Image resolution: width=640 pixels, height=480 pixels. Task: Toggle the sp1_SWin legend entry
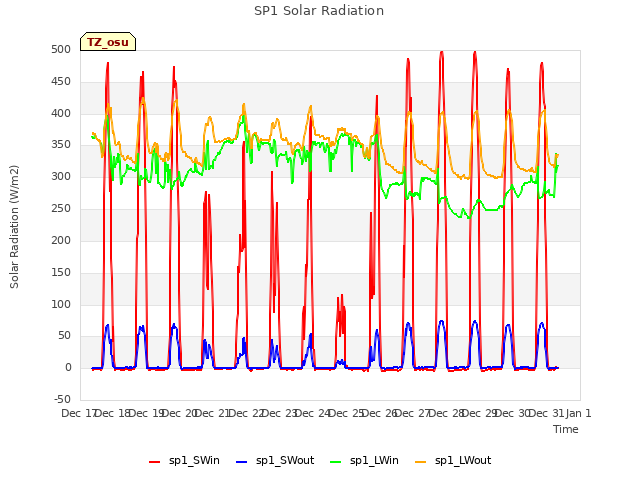coord(184,460)
